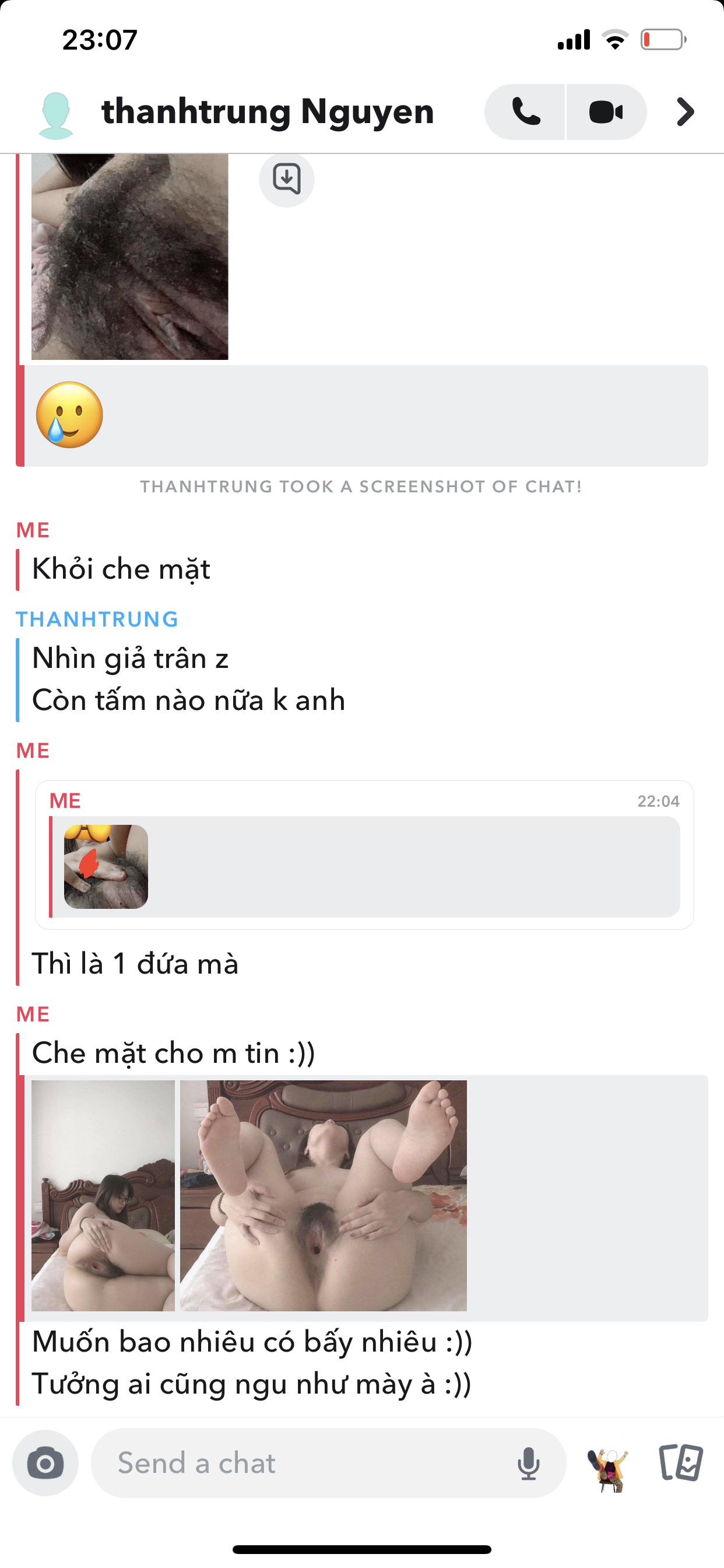Screen dimensions: 724x1568
Task: Tap the "Khỏi che mặt" message
Action: click(x=121, y=570)
